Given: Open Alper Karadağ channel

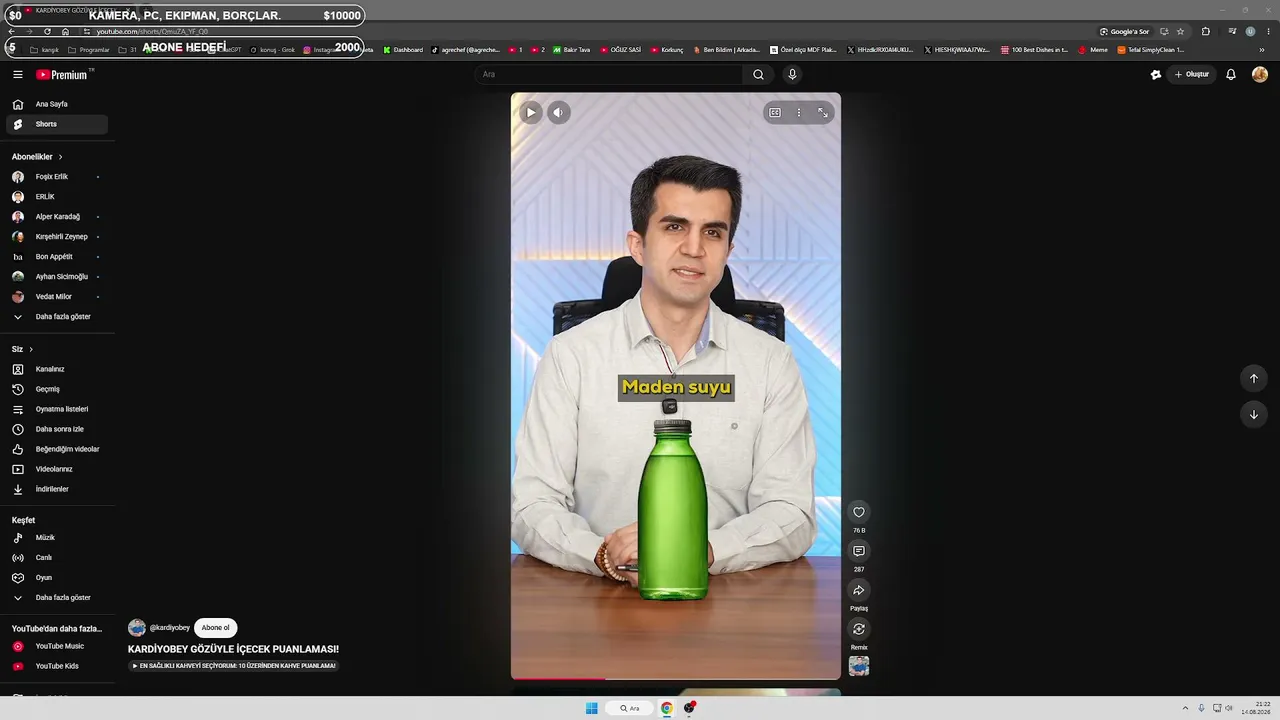Looking at the screenshot, I should click(x=57, y=217).
